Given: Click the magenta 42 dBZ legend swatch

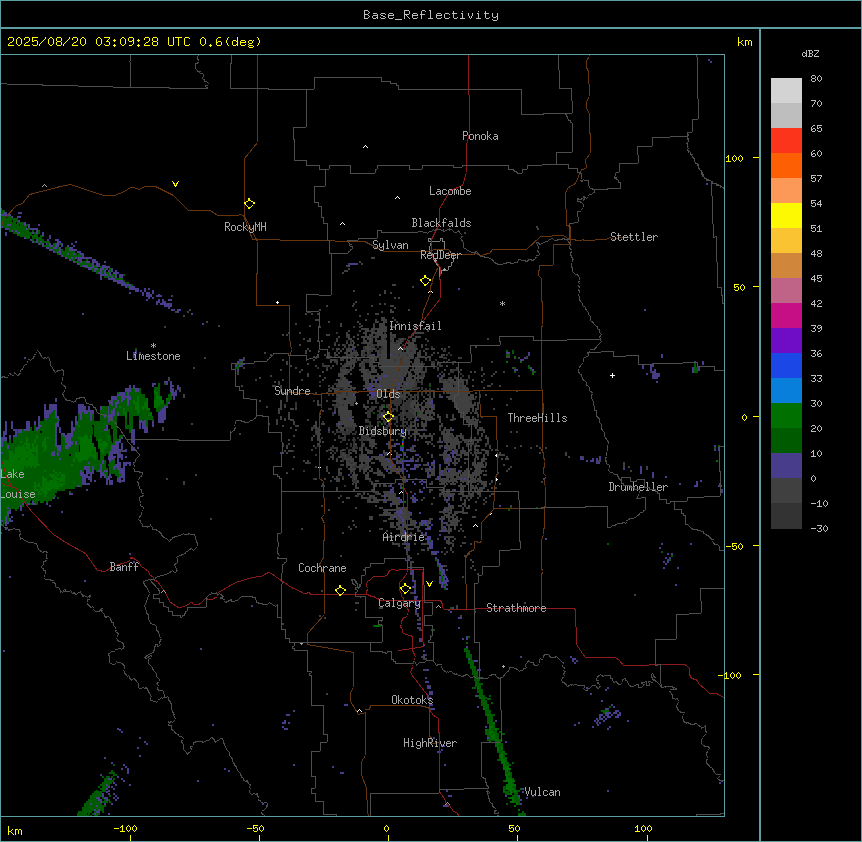Looking at the screenshot, I should (786, 316).
